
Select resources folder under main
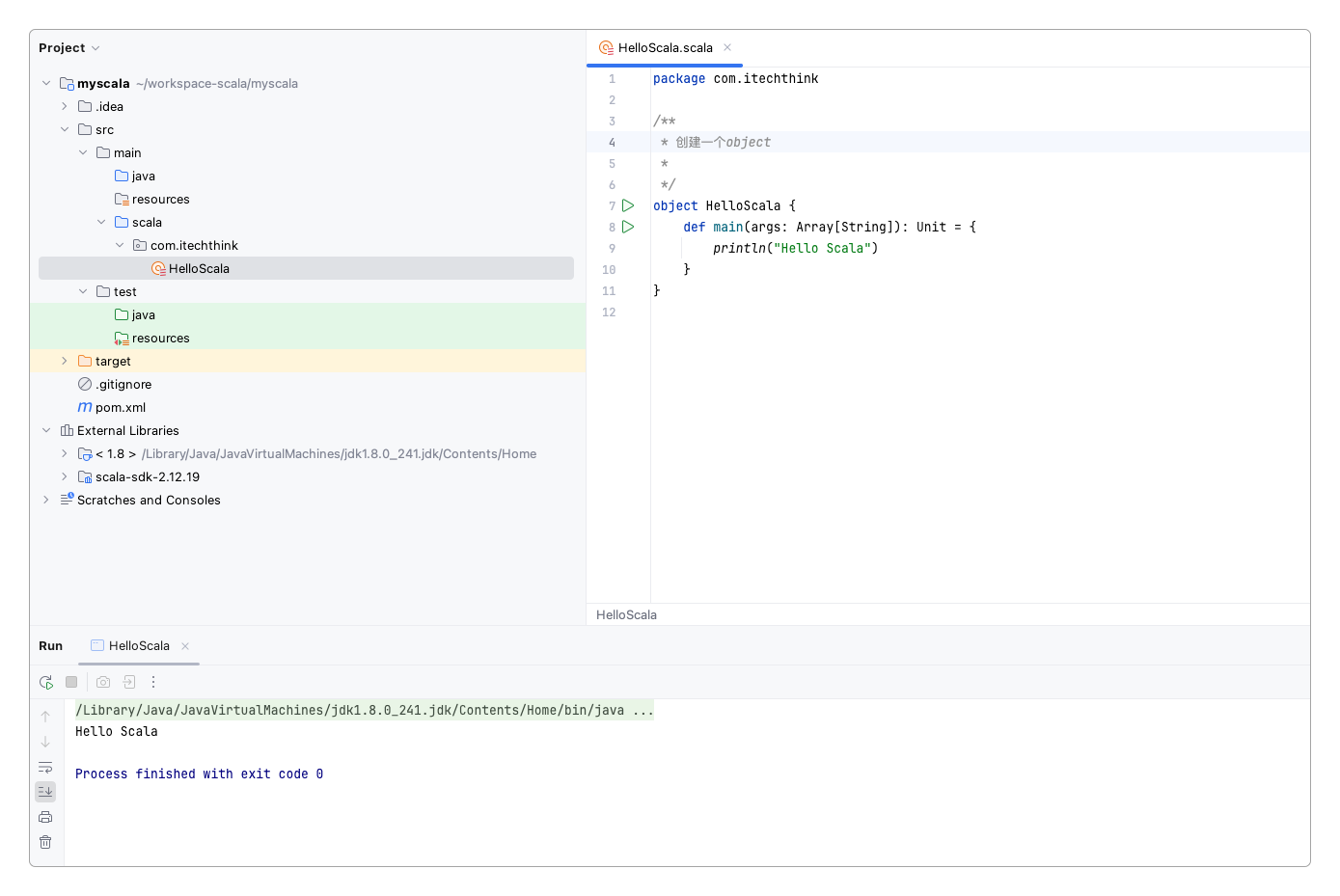pos(161,199)
